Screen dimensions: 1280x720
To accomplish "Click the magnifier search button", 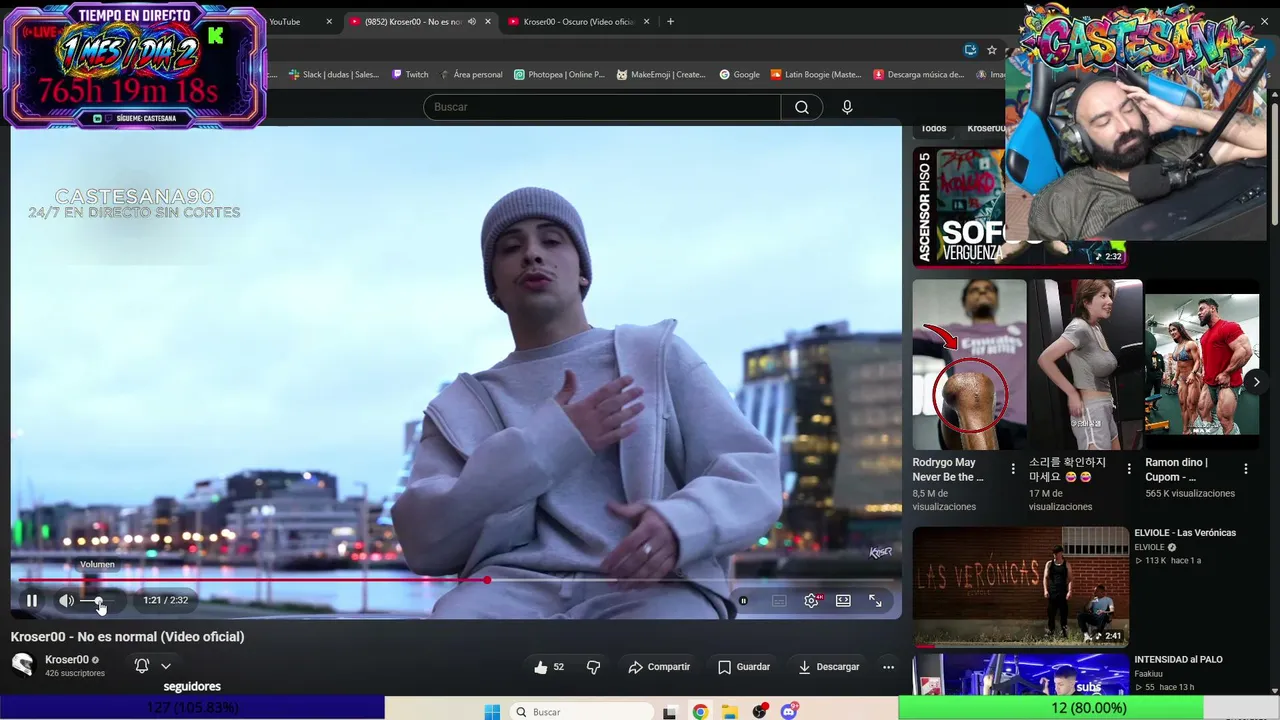I will pyautogui.click(x=802, y=107).
